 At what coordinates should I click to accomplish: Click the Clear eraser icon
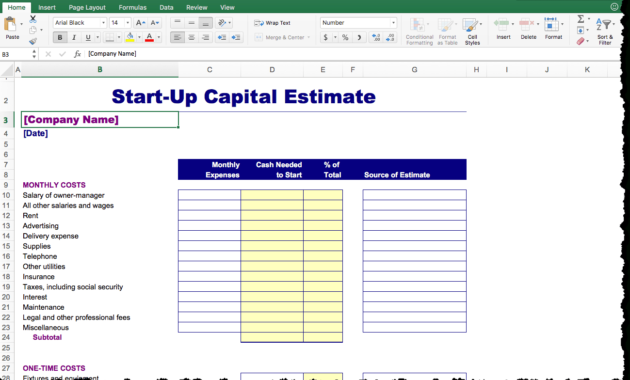click(581, 41)
